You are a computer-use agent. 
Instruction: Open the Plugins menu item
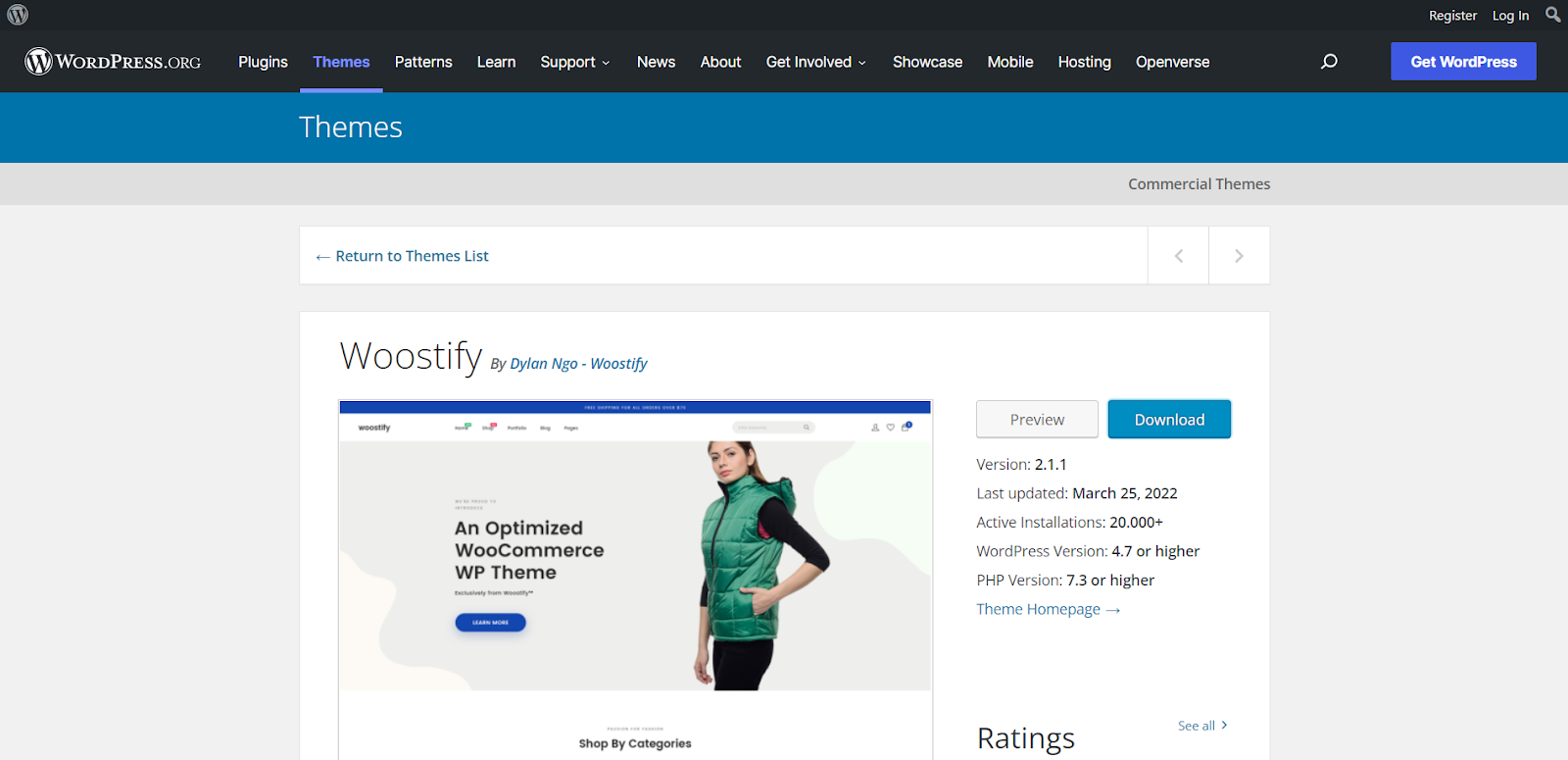pos(263,62)
